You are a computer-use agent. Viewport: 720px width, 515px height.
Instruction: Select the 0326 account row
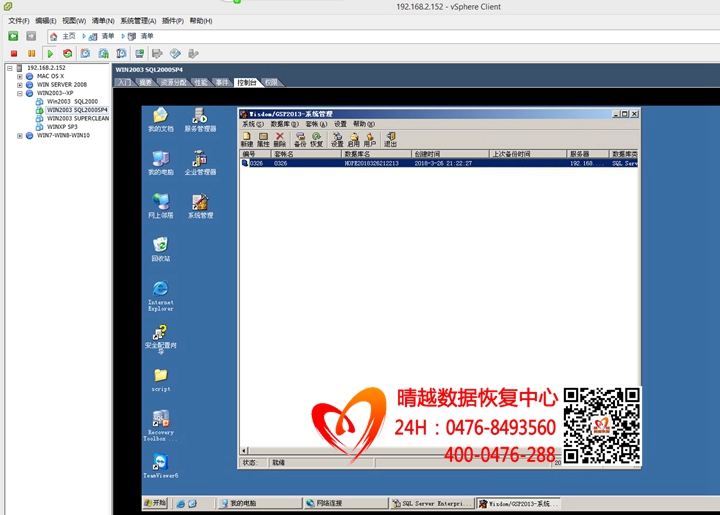[439, 163]
